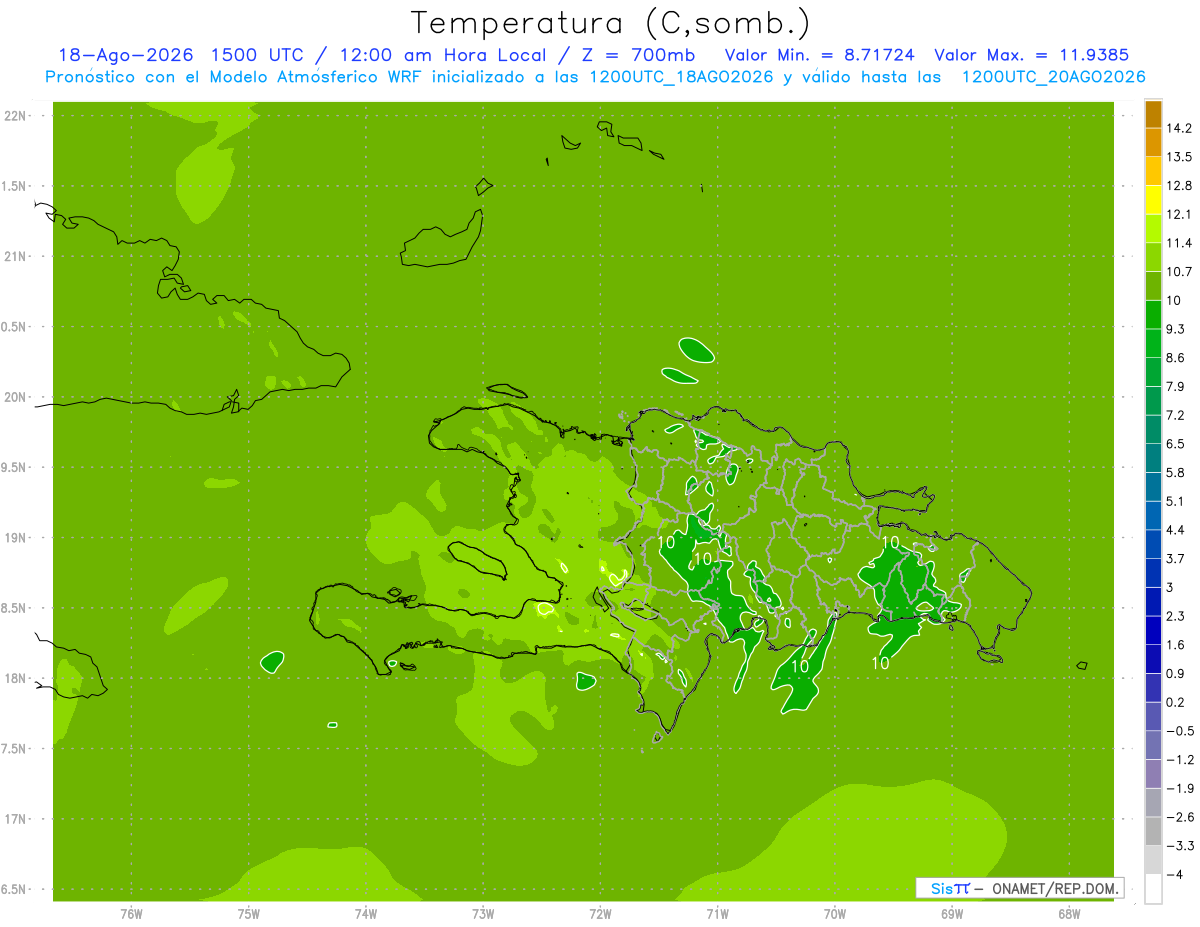Pick the green swatch between 9.3 and 10
This screenshot has width=1200, height=927.
(x=1153, y=315)
